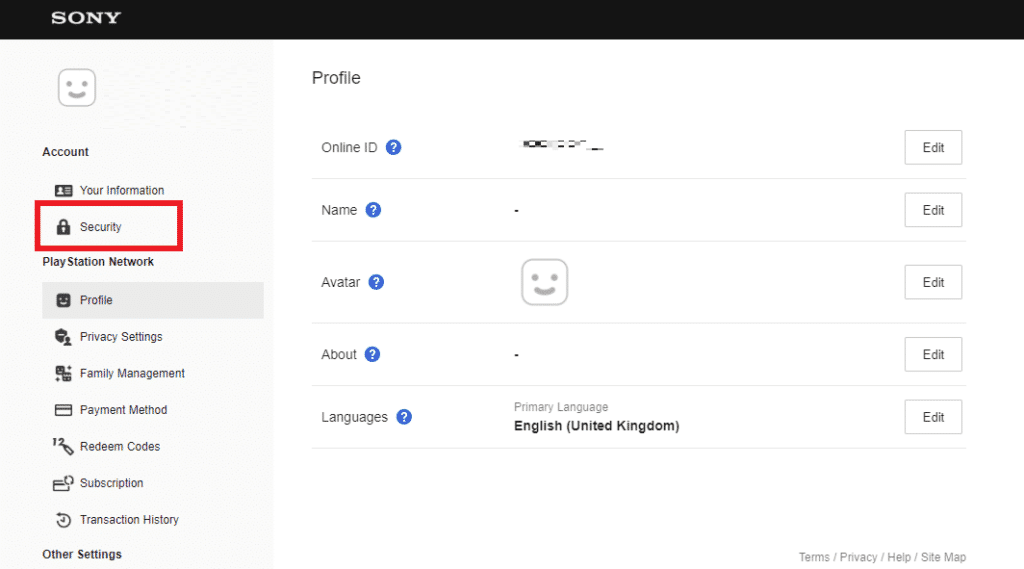Click the Redeem Codes icon
The width and height of the screenshot is (1024, 569).
(x=63, y=446)
